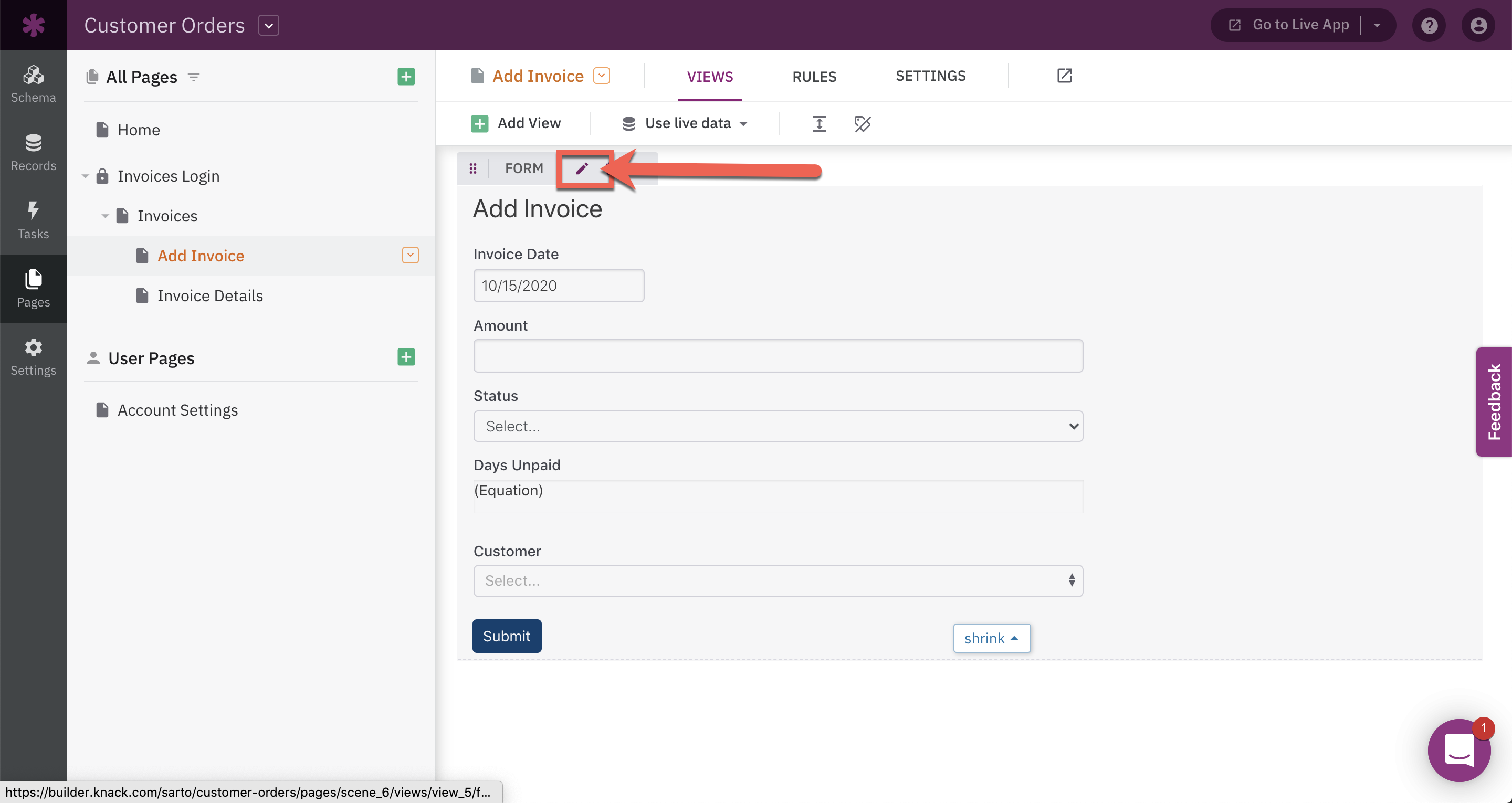This screenshot has width=1512, height=803.
Task: Click the Amount input field
Action: tap(778, 356)
